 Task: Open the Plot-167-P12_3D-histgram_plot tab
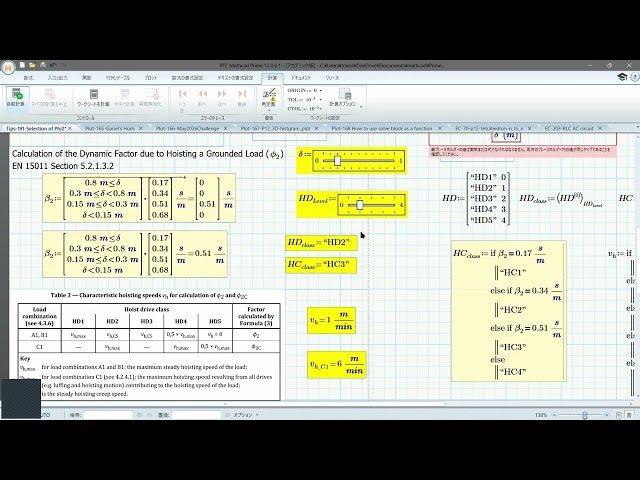tap(276, 128)
